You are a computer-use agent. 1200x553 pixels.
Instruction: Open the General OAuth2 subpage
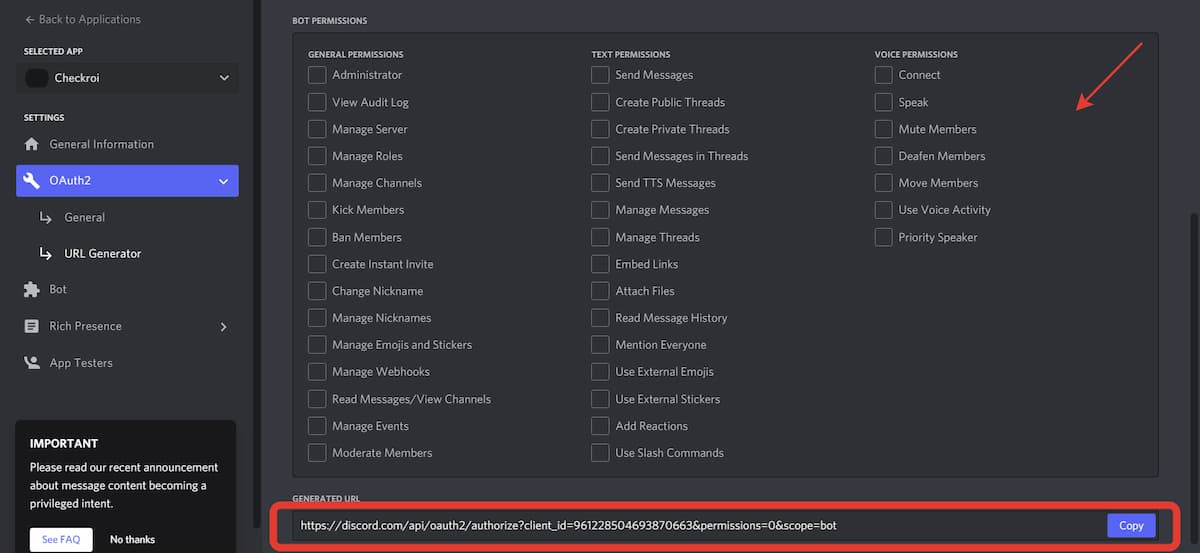[84, 217]
